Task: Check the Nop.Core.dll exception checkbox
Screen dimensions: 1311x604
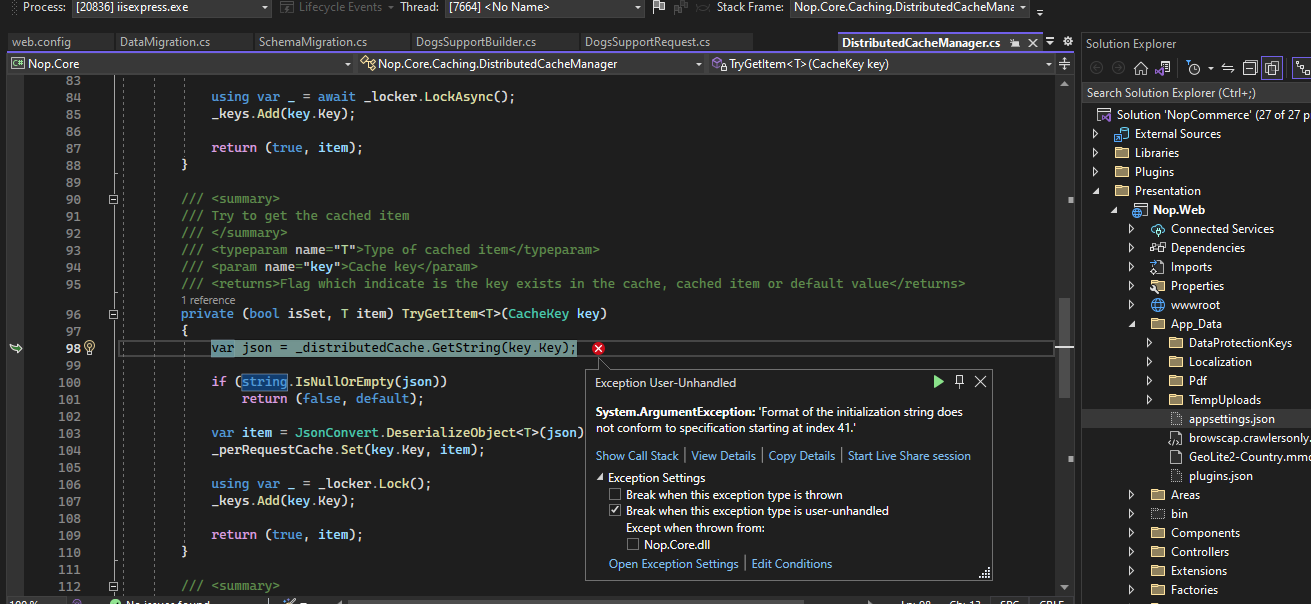Action: tap(633, 545)
